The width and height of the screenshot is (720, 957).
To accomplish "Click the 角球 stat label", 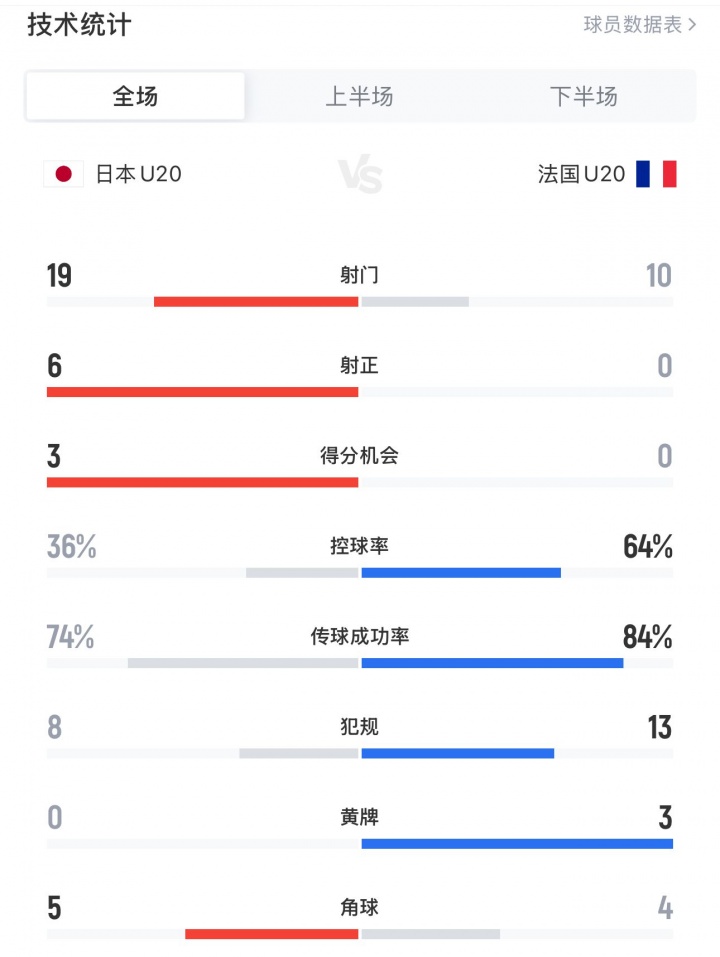I will pos(359,908).
